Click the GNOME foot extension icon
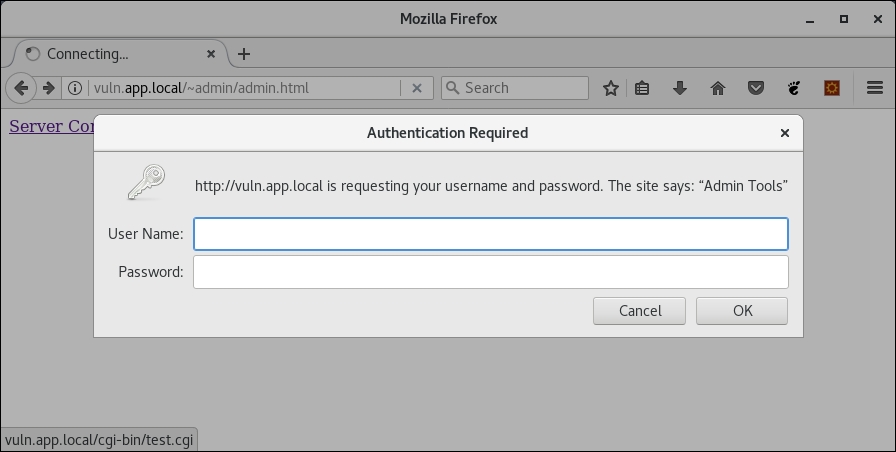 [794, 88]
